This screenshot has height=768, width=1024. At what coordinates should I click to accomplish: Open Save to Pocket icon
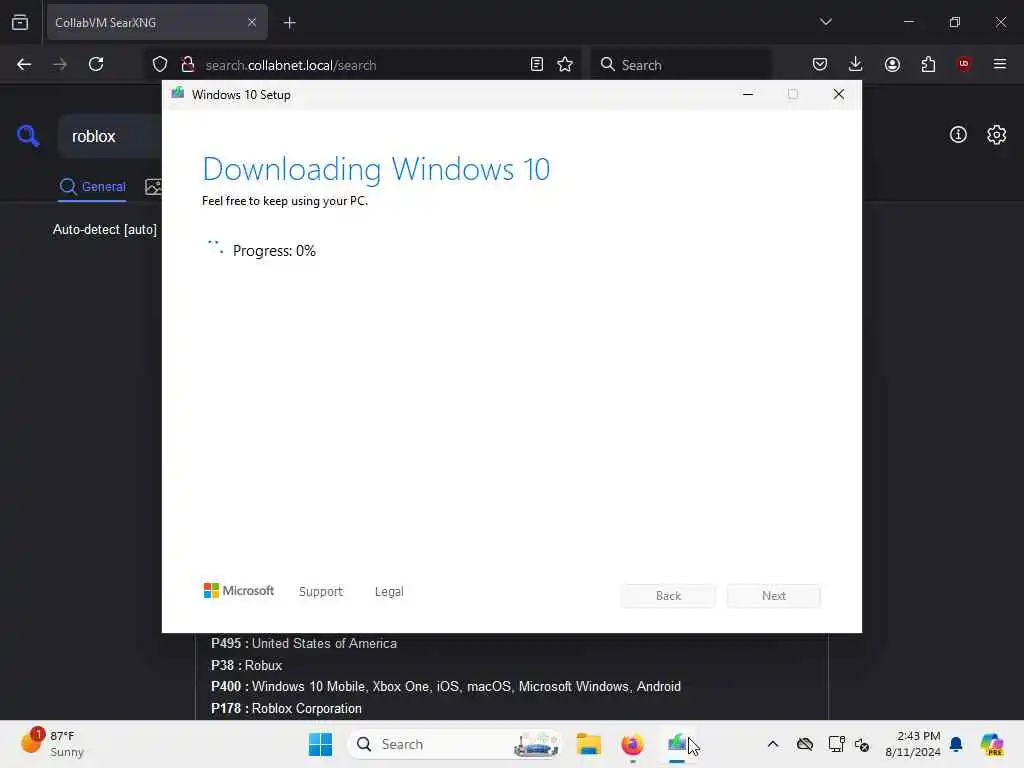(820, 64)
